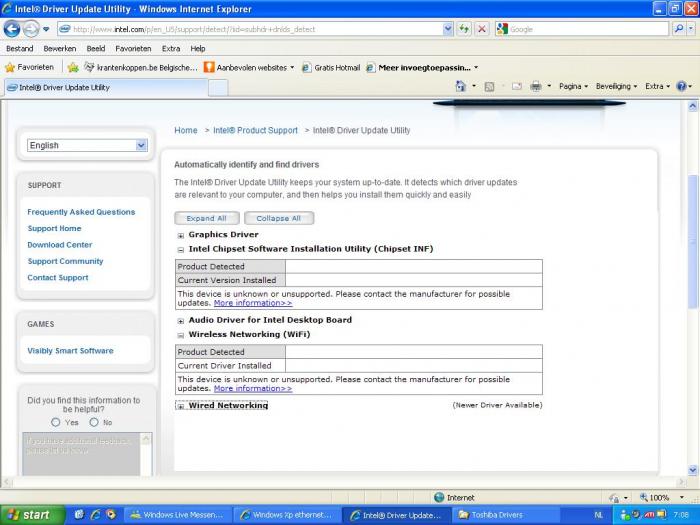The image size is (700, 525).
Task: Switch to Windows Live Messenger taskbar button
Action: (177, 515)
